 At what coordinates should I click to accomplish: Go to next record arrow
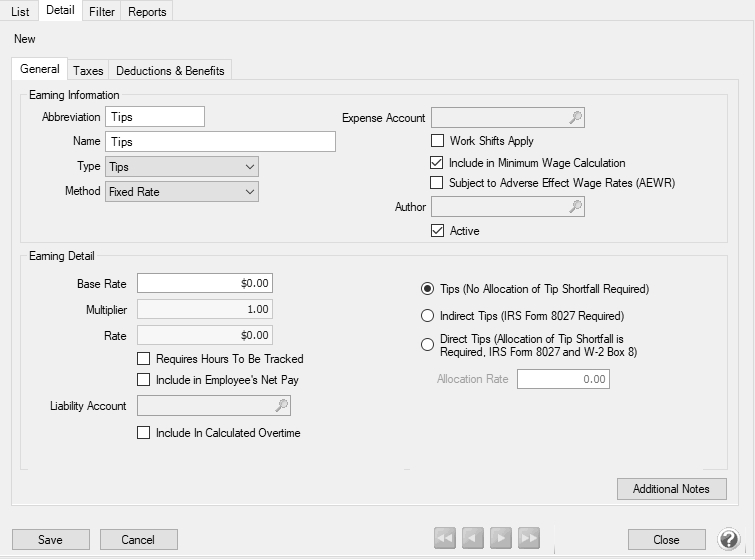[501, 538]
